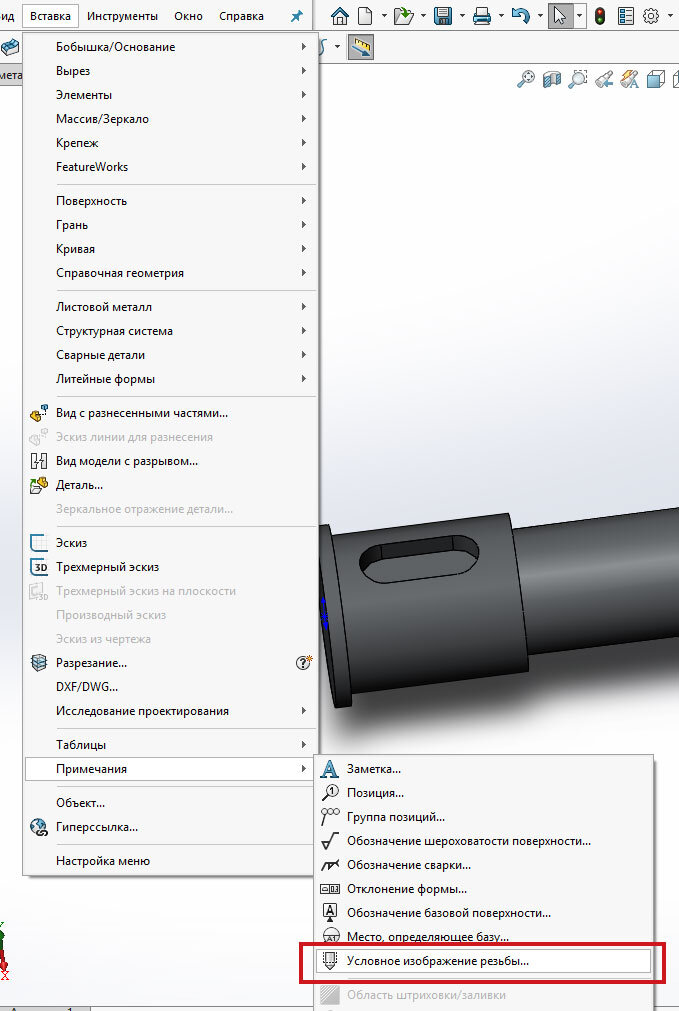Select Обозначение шероховатости поверхности
Viewport: 679px width, 1011px height.
click(484, 841)
